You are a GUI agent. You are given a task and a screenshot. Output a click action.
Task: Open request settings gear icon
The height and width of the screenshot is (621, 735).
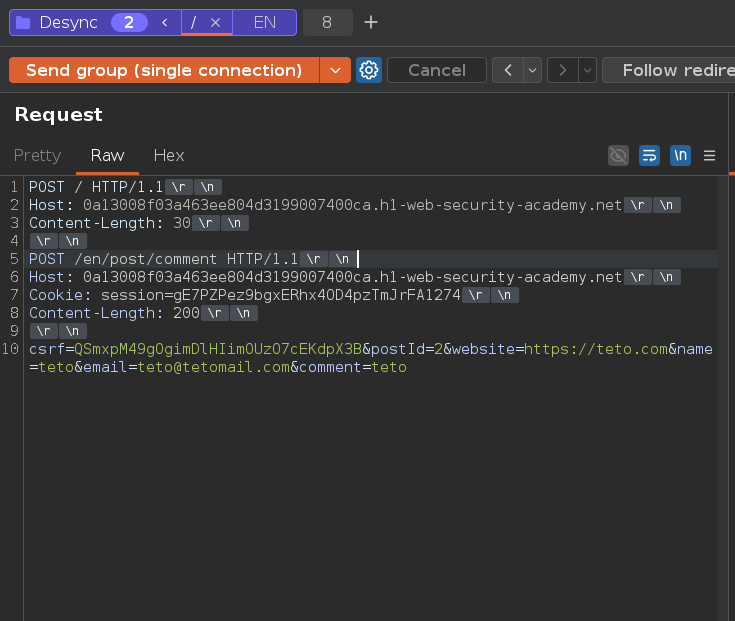(x=369, y=70)
